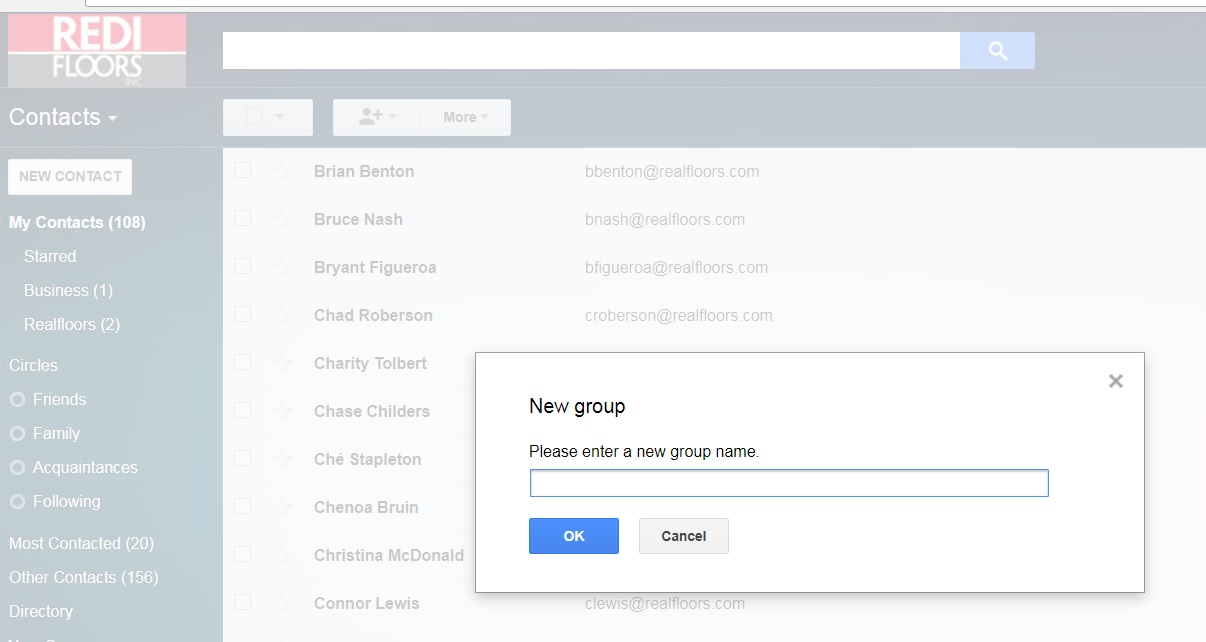Star the Christina McDonald contact
The height and width of the screenshot is (642, 1206).
pos(282,555)
